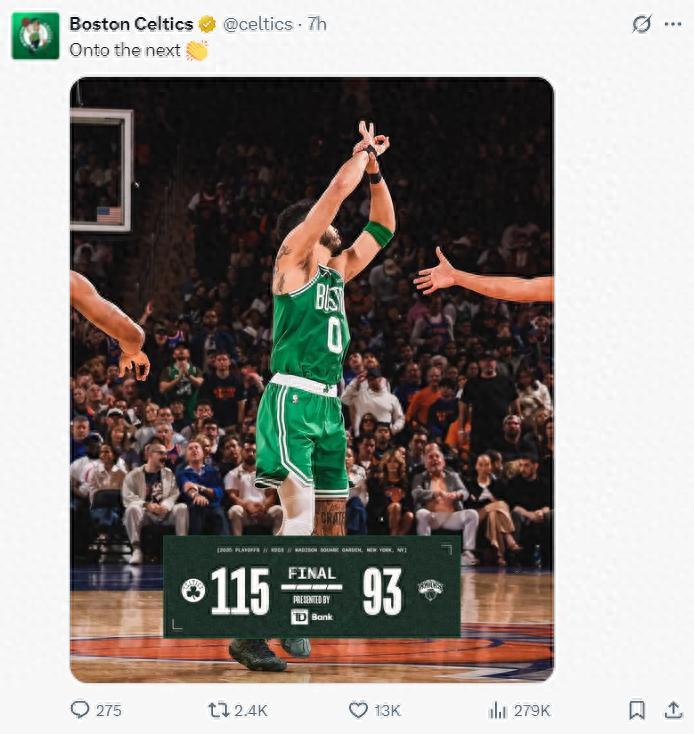Click the Knicks logo beside the 93 score
Viewport: 694px width, 734px height.
pos(430,590)
